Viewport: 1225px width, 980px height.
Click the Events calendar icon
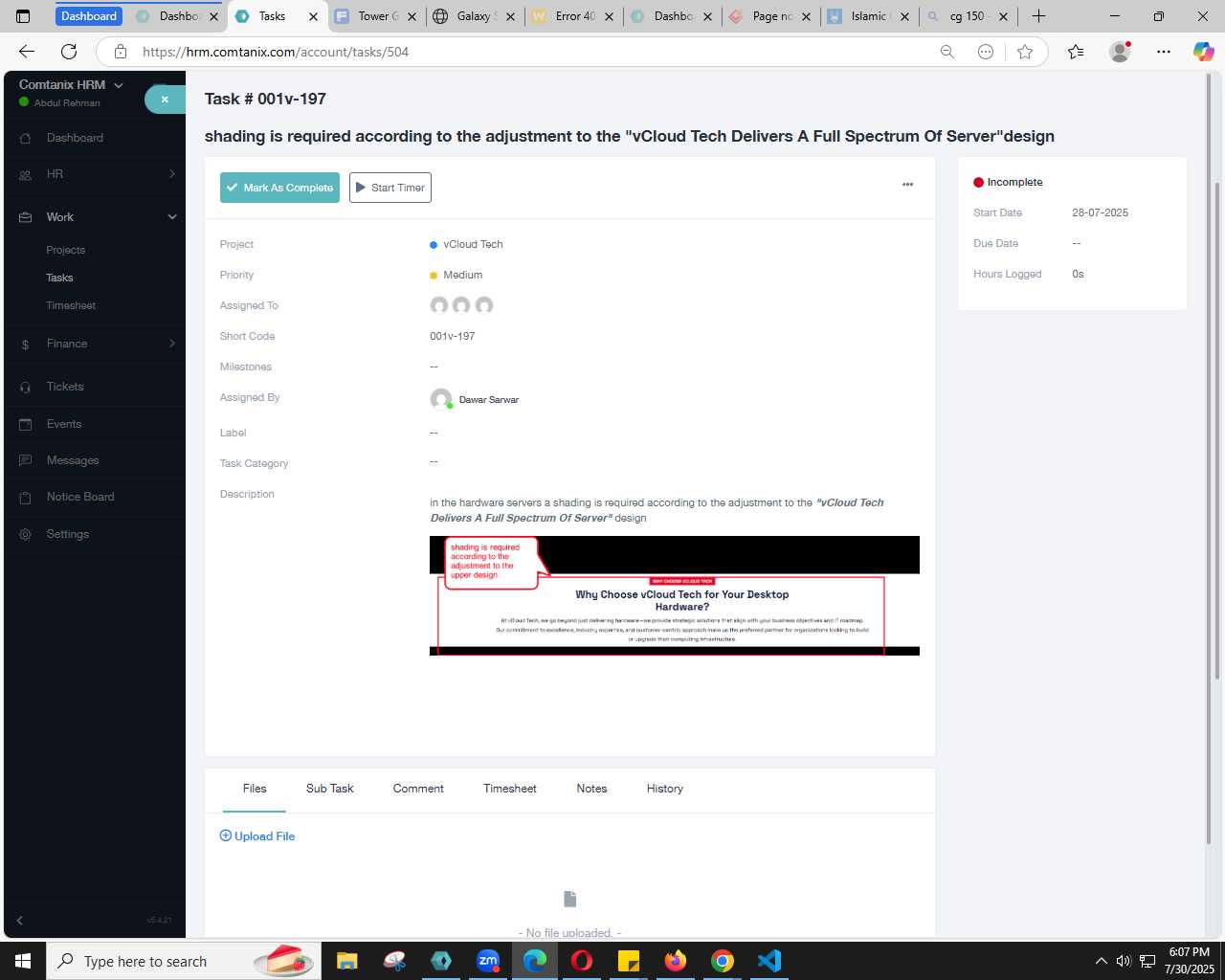coord(26,424)
